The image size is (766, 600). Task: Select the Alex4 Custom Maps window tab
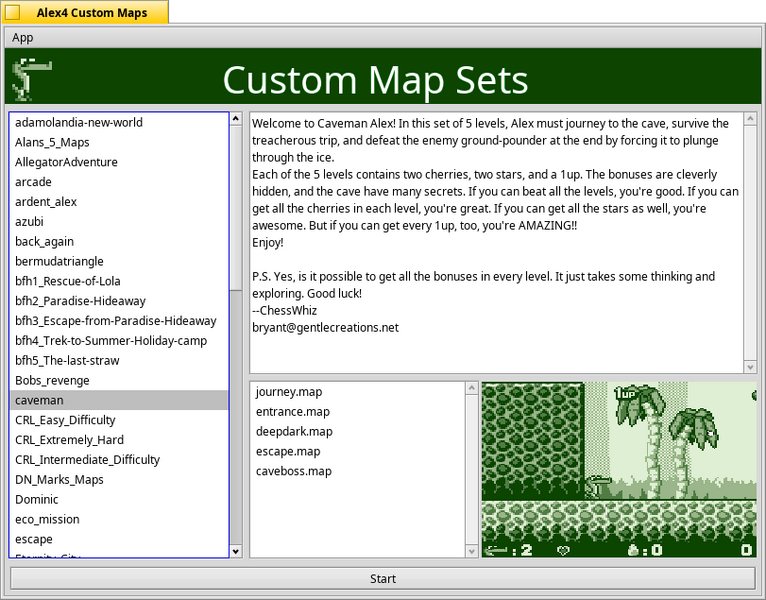pos(85,12)
